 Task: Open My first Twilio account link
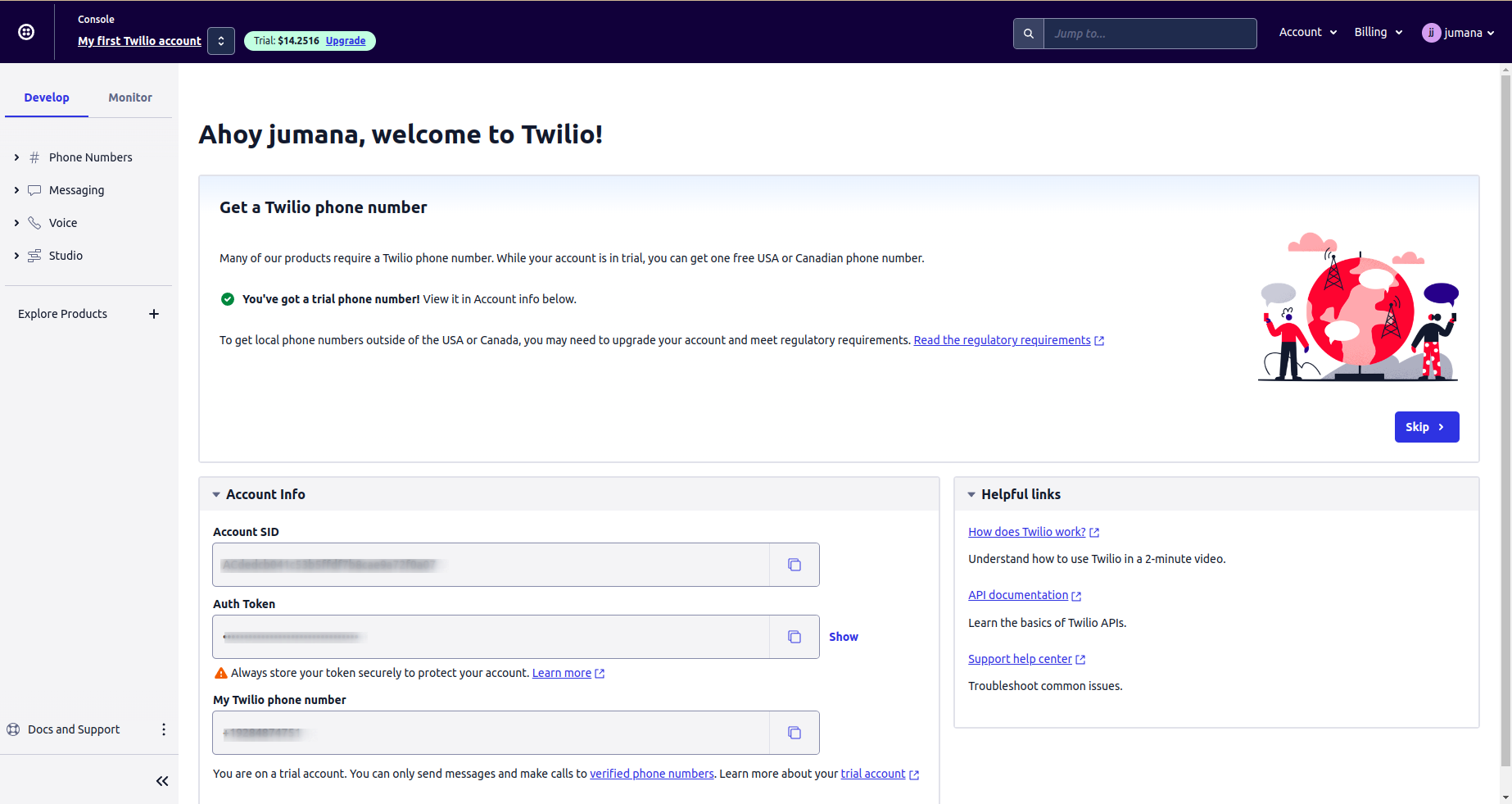pyautogui.click(x=139, y=41)
